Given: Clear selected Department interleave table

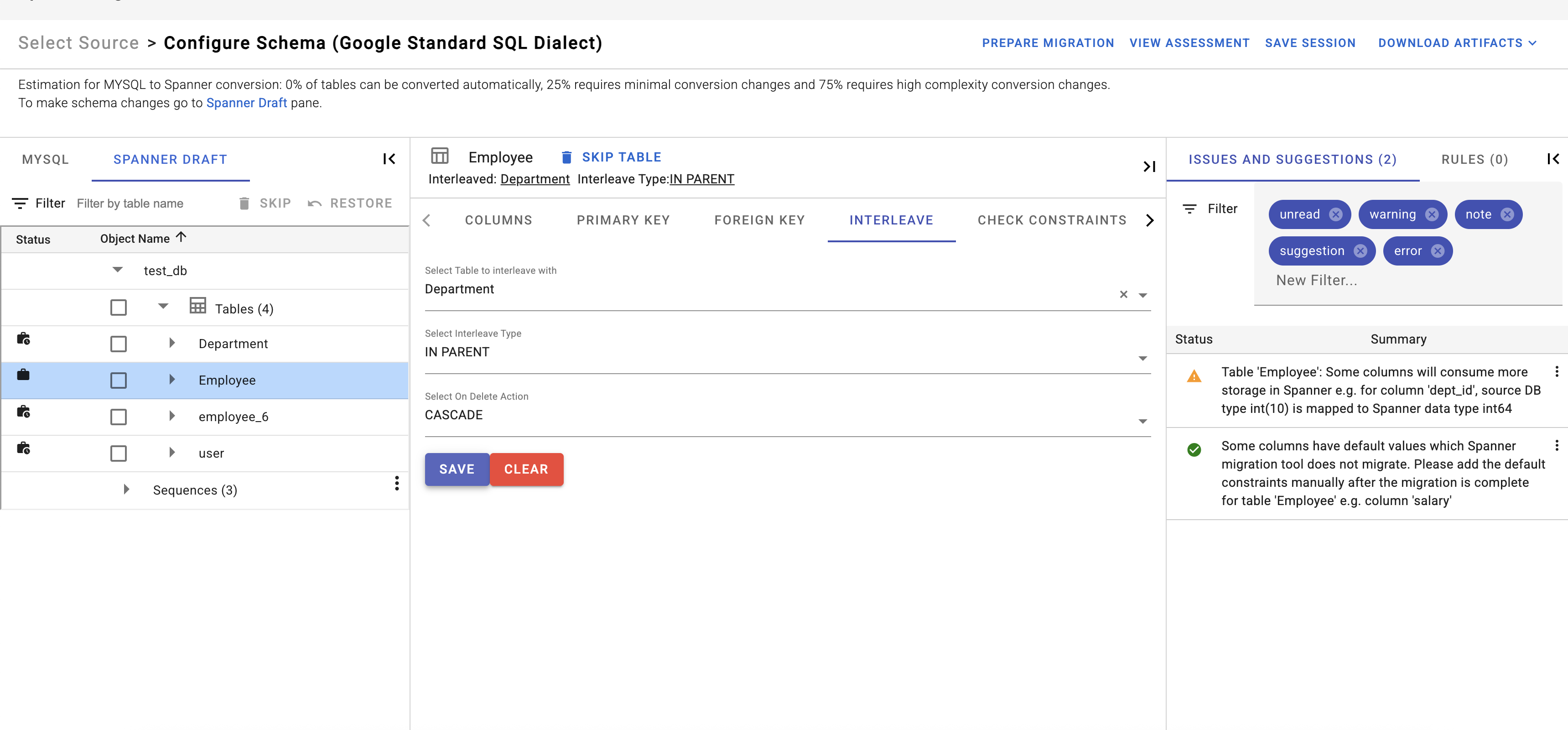Looking at the screenshot, I should (1123, 295).
